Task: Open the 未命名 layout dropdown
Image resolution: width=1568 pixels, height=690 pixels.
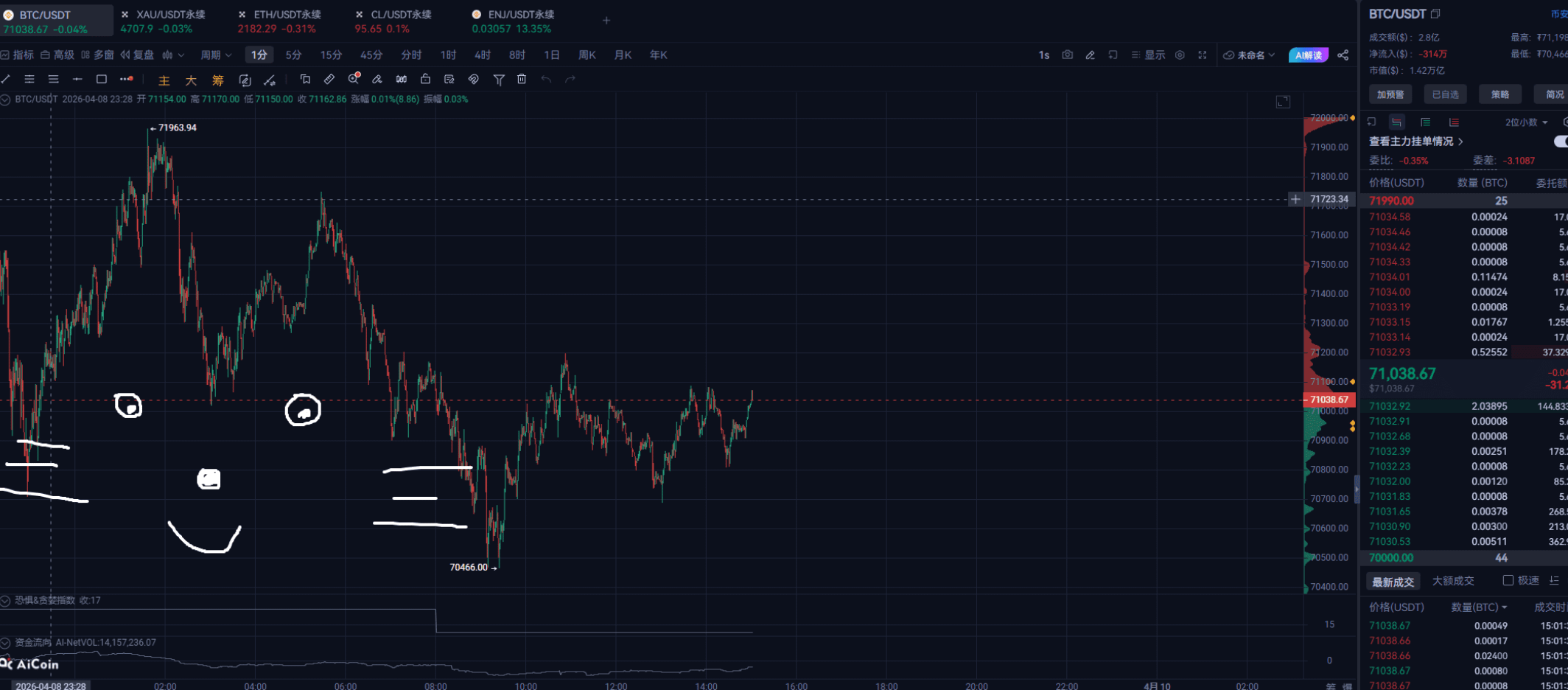Action: pos(1250,55)
